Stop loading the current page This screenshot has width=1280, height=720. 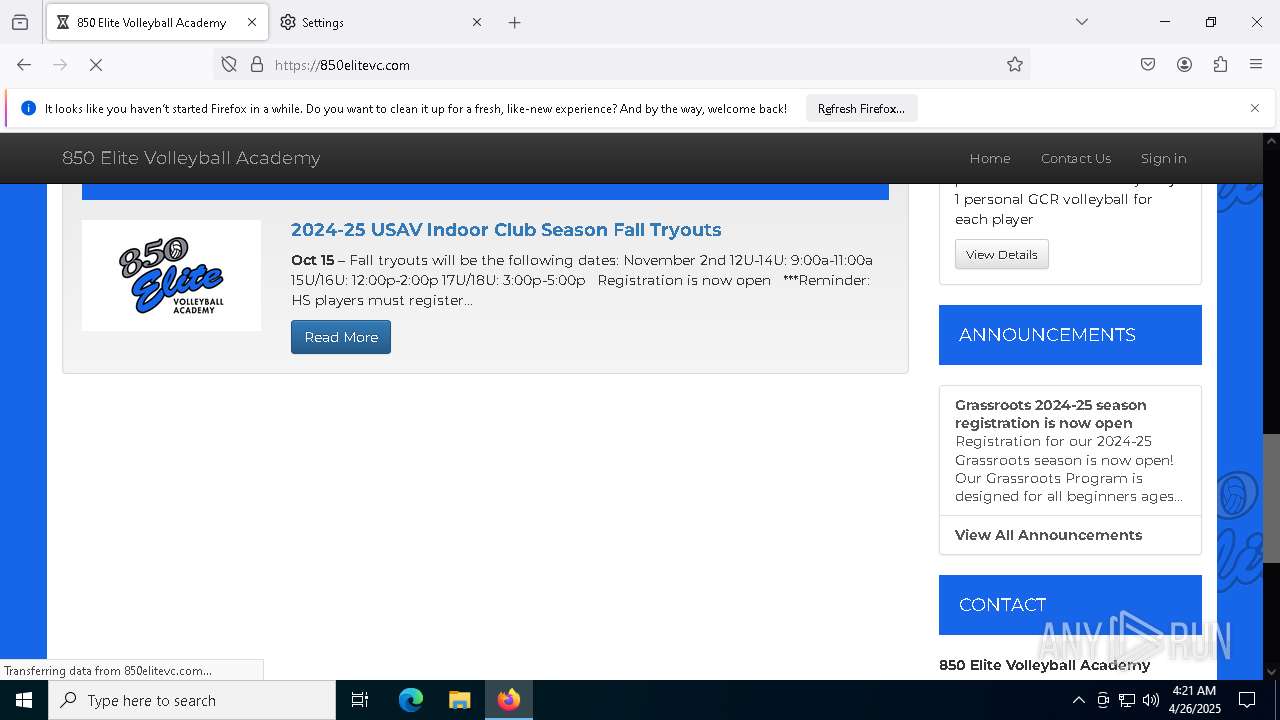(96, 65)
